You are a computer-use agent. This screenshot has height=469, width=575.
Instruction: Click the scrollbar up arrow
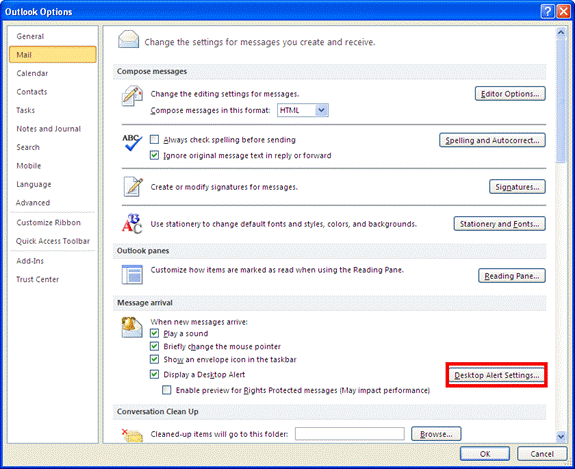[x=561, y=33]
